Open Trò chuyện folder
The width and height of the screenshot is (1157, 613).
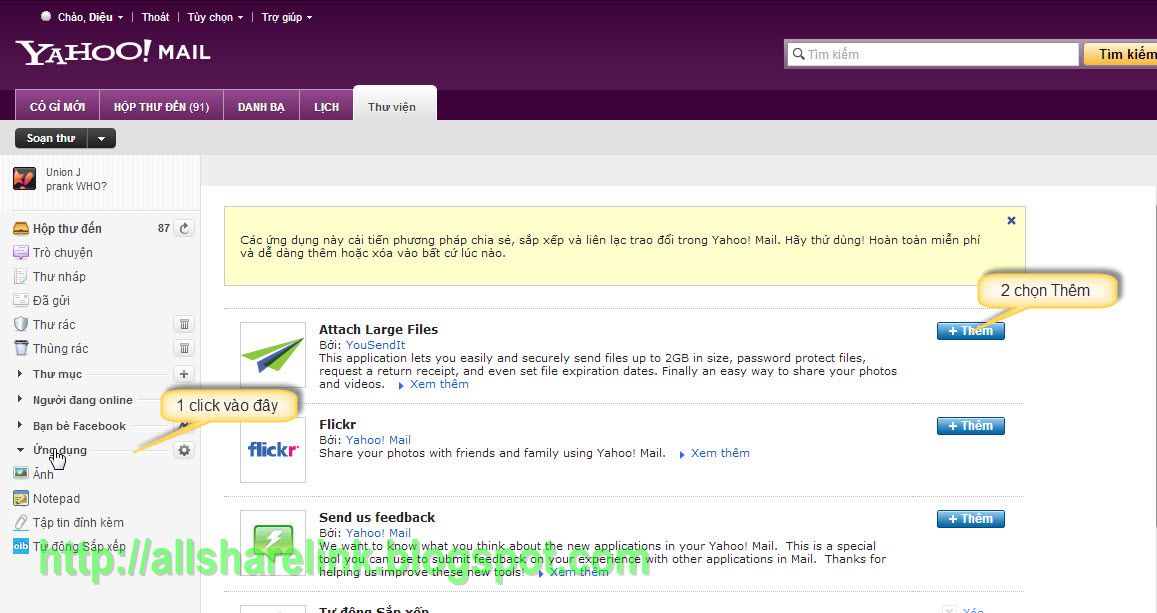pyautogui.click(x=63, y=252)
